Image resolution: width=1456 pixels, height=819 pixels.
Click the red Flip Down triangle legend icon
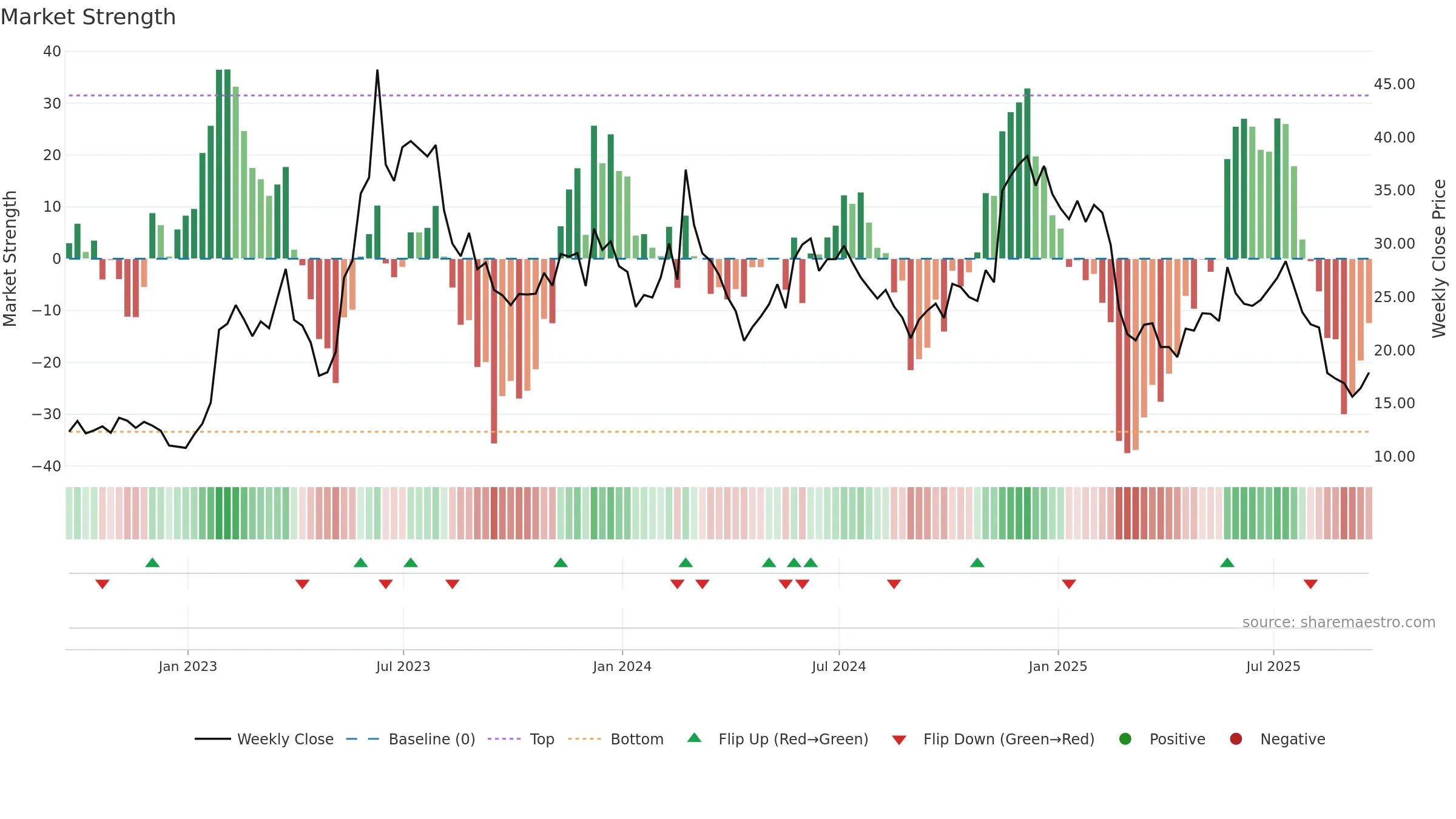click(x=899, y=740)
